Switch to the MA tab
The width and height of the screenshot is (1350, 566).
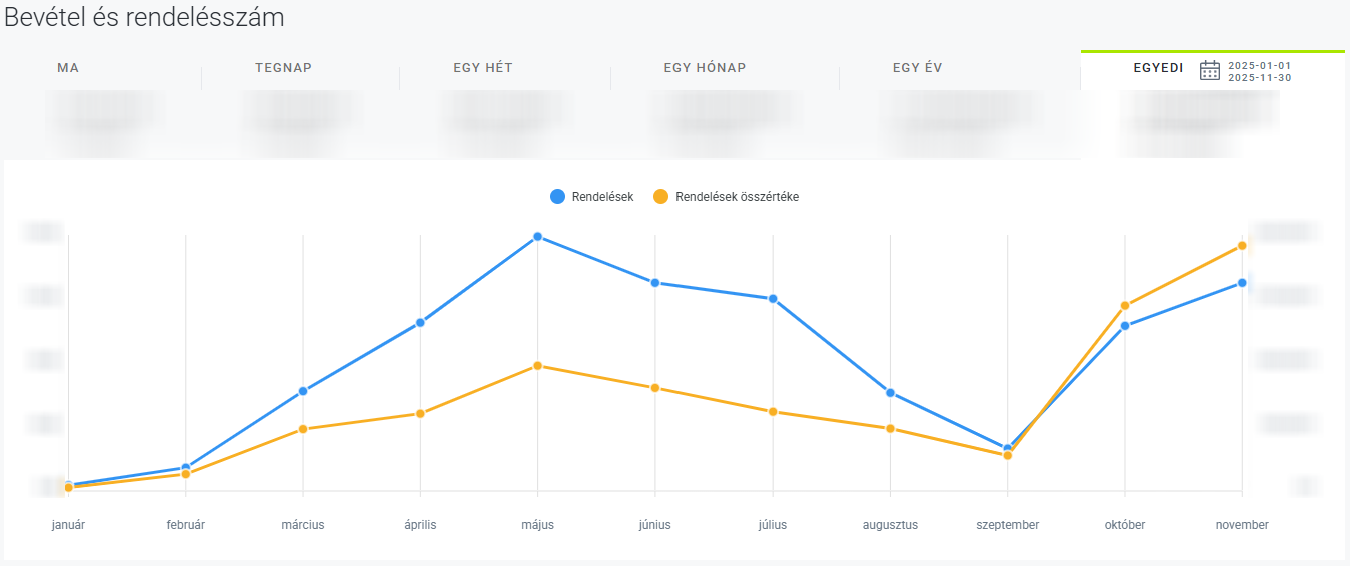(x=68, y=68)
